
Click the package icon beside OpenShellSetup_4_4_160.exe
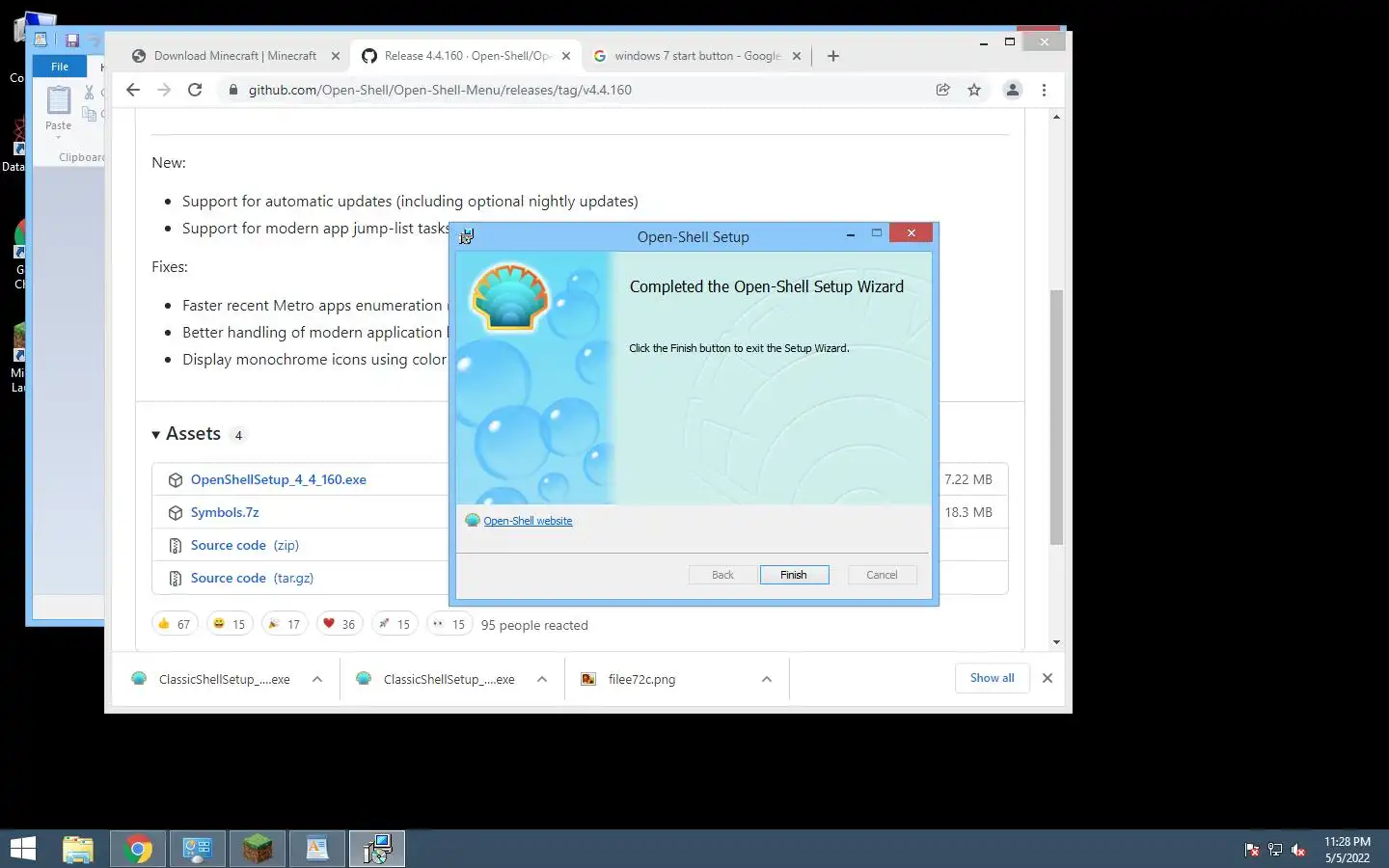(x=176, y=479)
